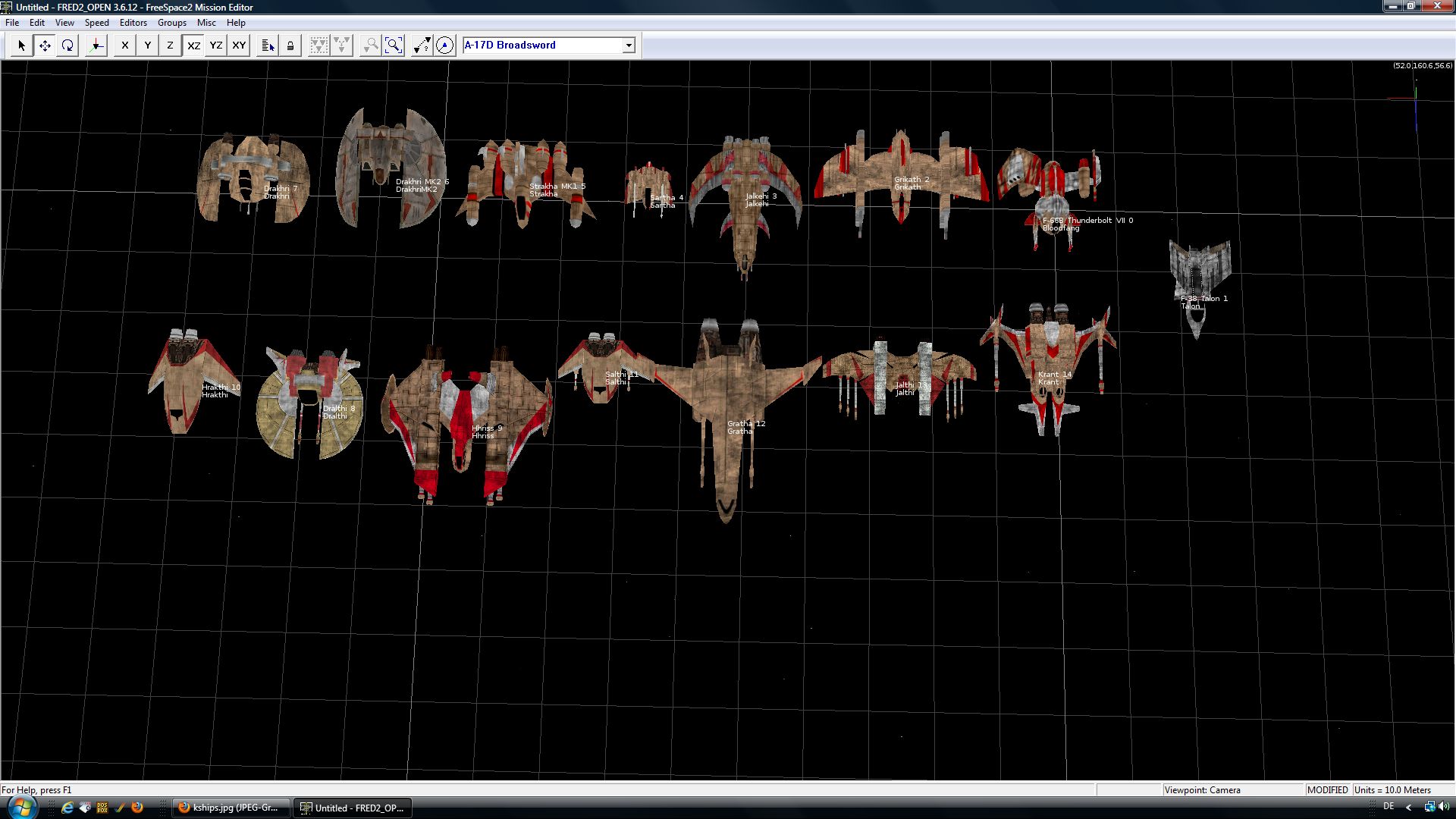Open the Groups menu
The width and height of the screenshot is (1456, 819).
(171, 23)
